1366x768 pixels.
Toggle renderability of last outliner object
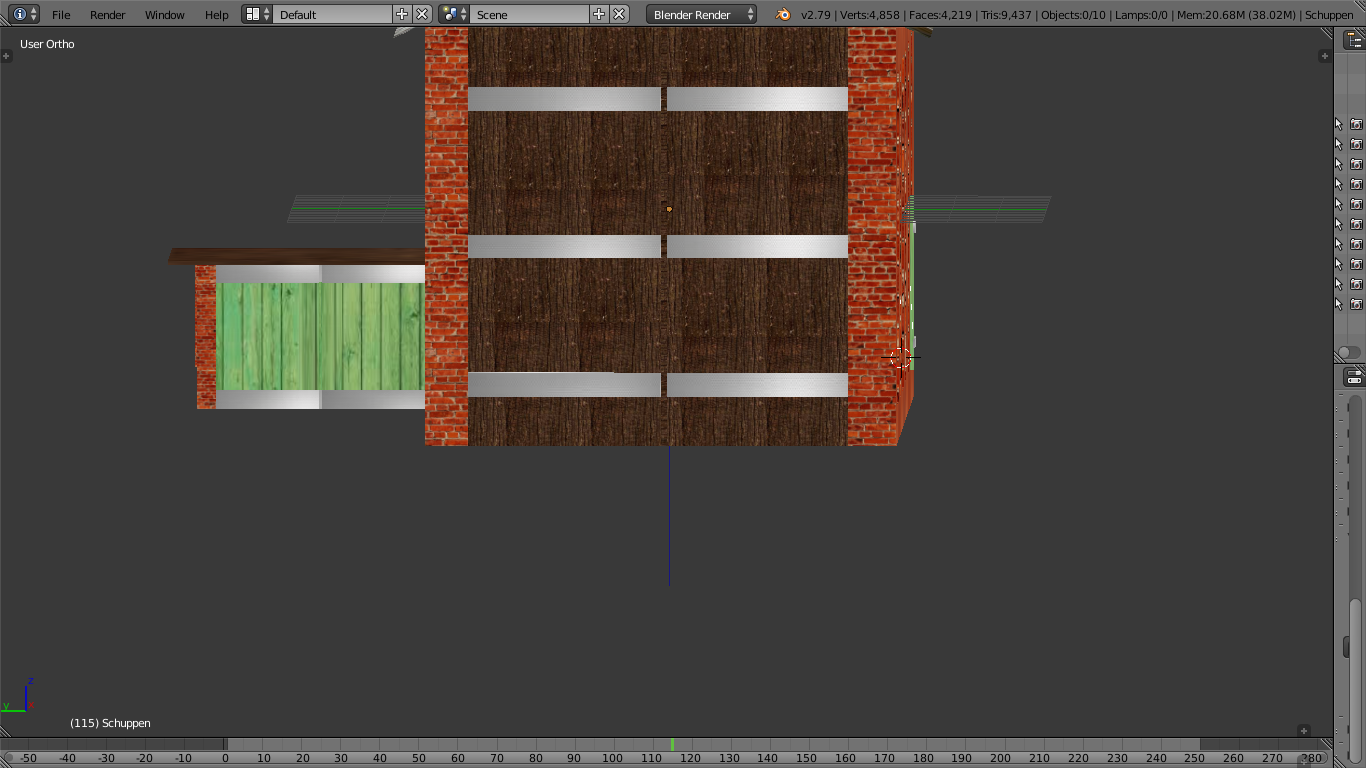point(1356,304)
